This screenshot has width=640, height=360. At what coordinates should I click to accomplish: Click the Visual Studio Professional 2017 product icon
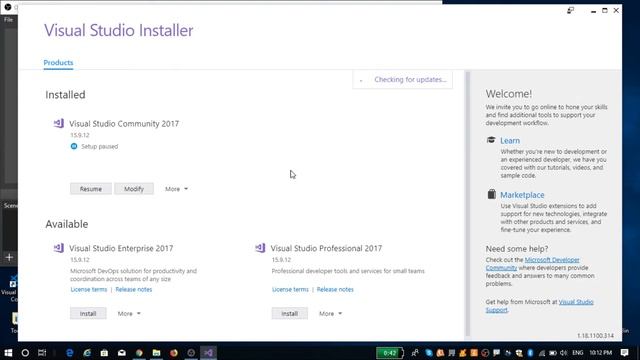pos(260,248)
